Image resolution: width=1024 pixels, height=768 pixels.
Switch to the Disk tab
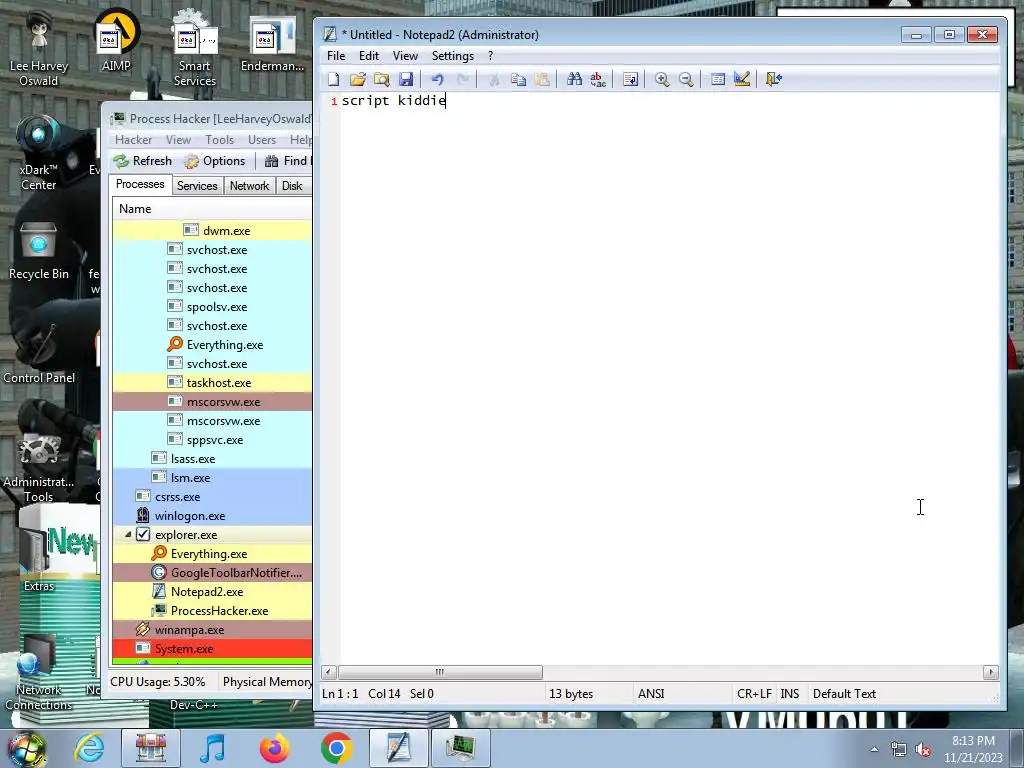292,186
